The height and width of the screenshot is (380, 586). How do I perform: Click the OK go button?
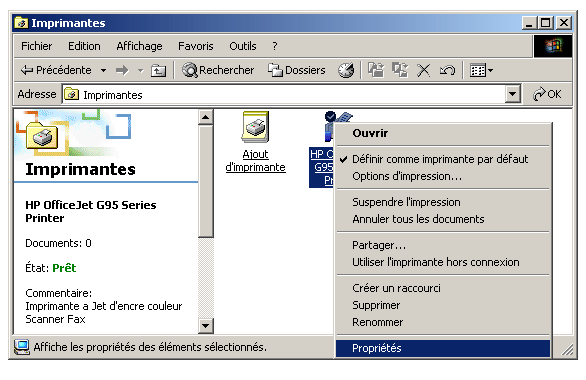click(547, 94)
